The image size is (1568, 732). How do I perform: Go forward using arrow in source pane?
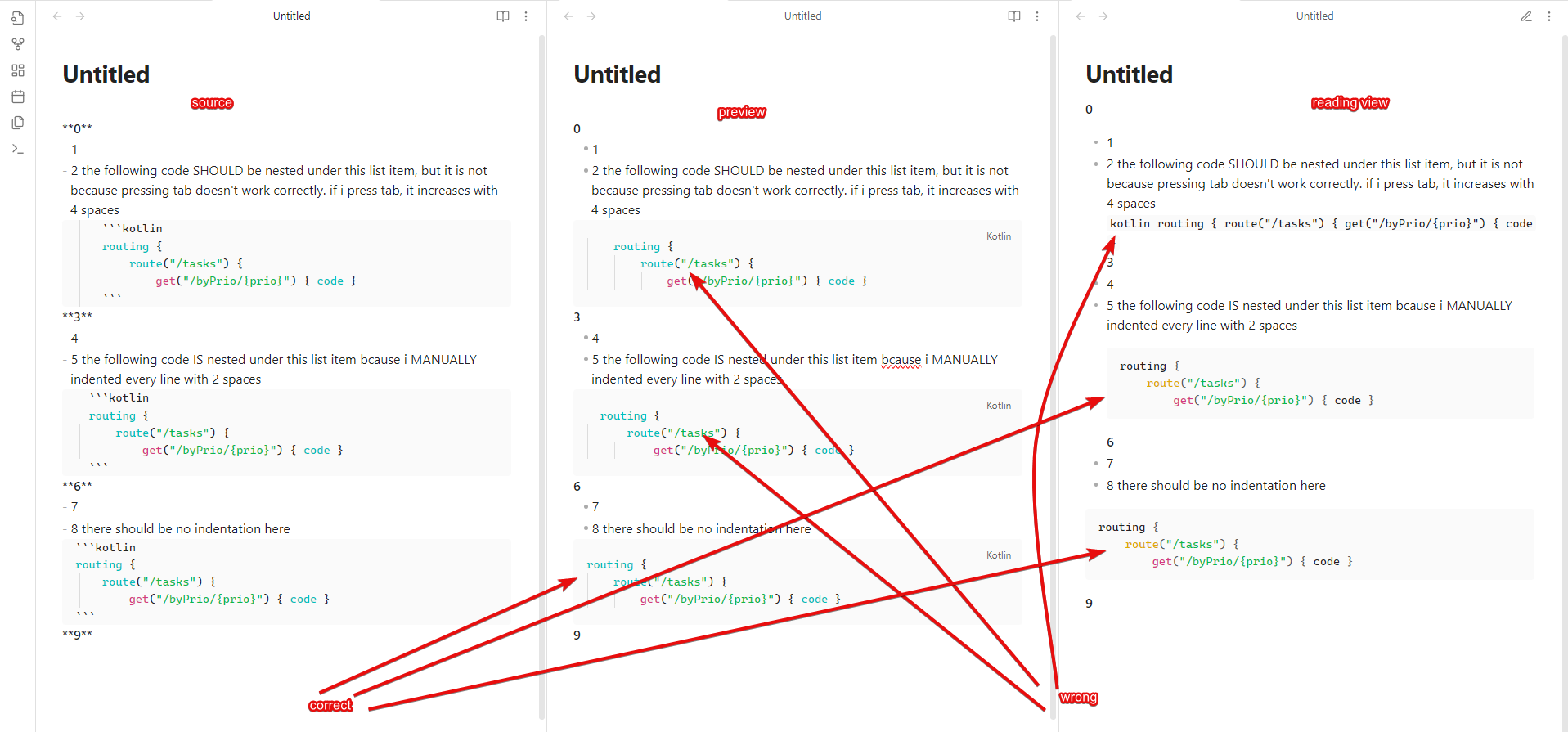[80, 16]
